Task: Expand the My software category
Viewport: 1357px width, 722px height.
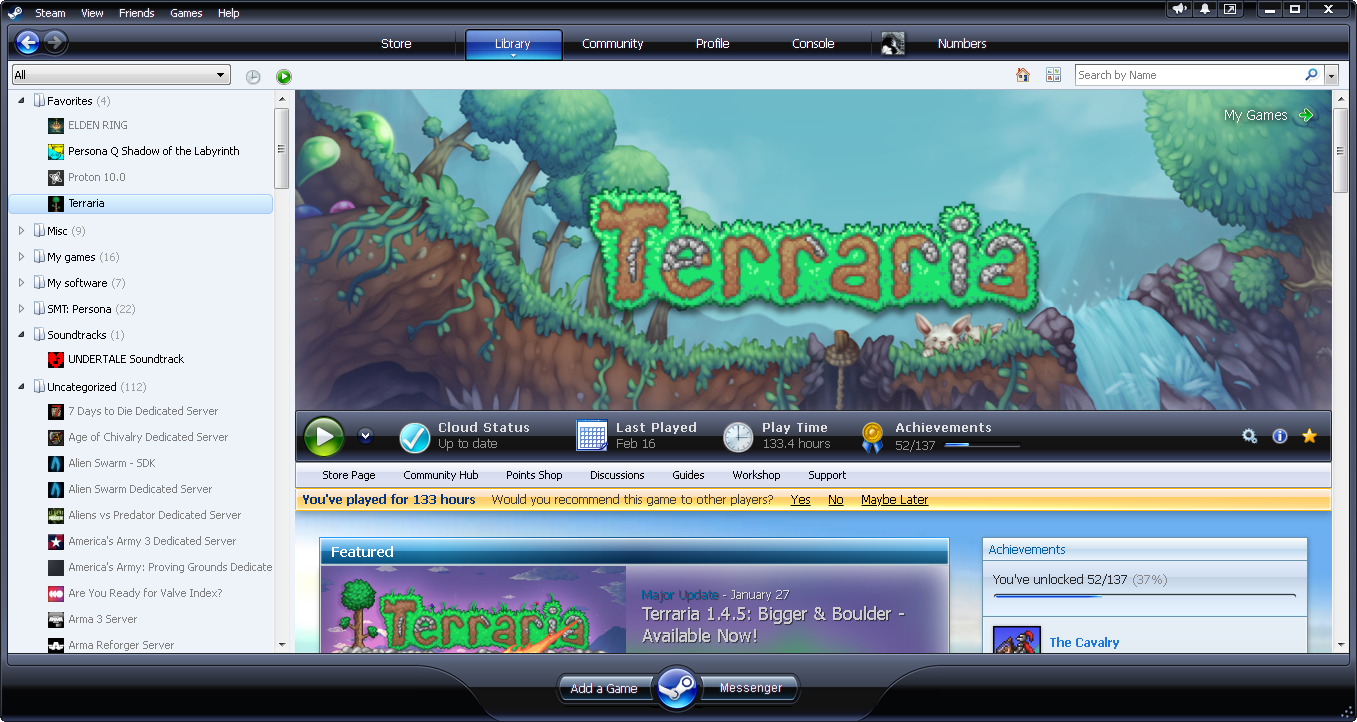Action: tap(21, 283)
